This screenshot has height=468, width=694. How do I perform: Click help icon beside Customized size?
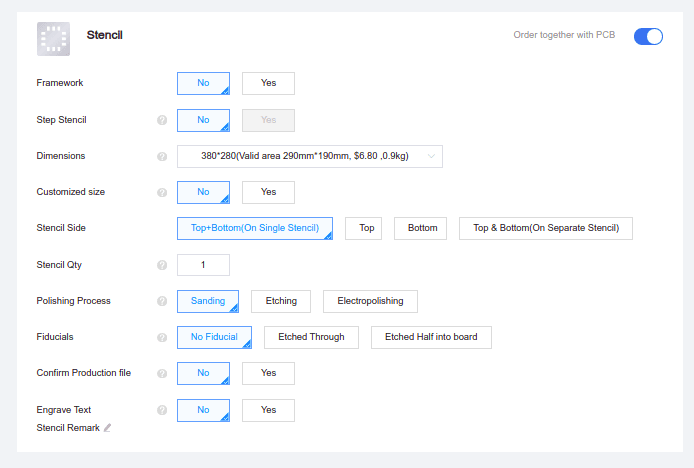(162, 192)
